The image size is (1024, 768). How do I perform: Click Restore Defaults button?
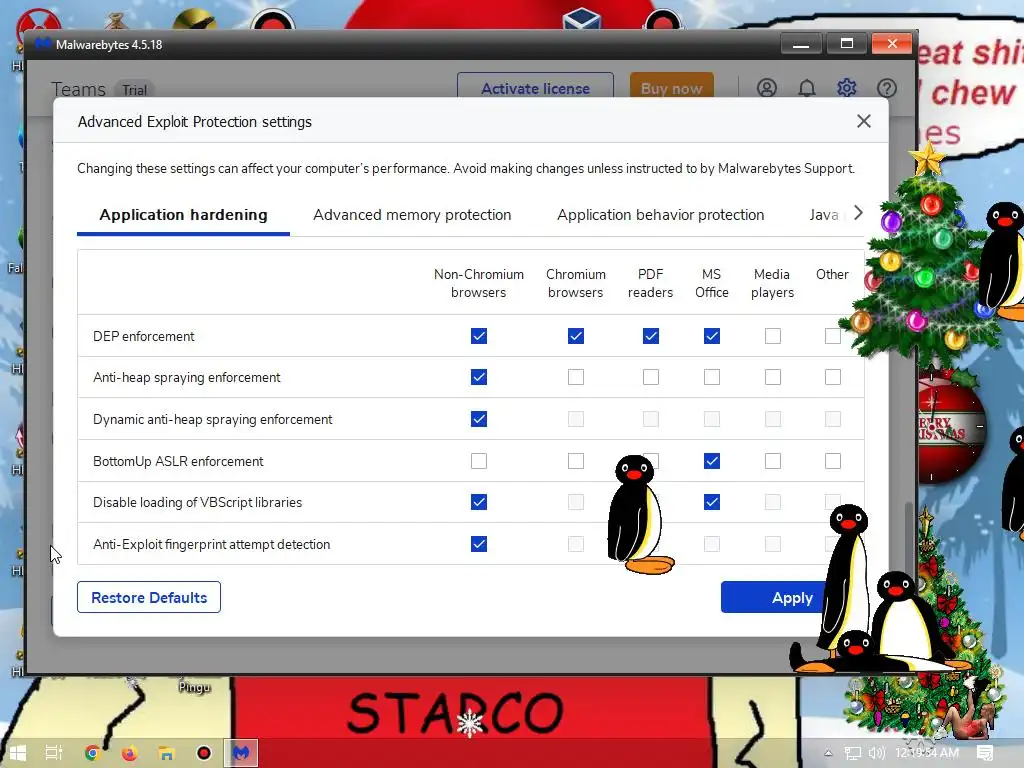[x=149, y=597]
